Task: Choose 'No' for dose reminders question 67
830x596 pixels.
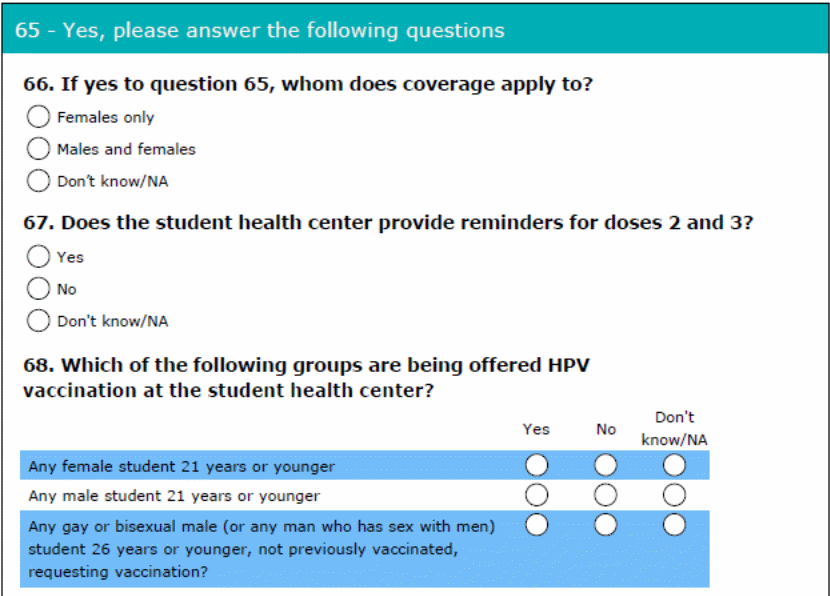Action: pos(38,289)
